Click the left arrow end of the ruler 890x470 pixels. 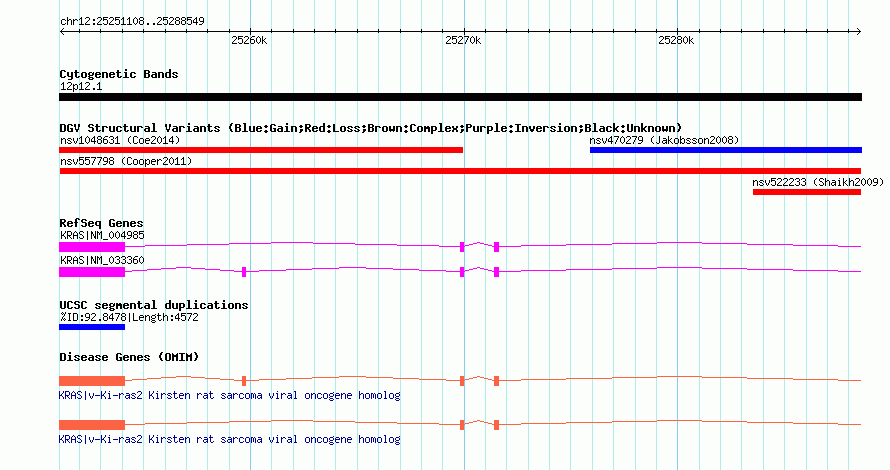pyautogui.click(x=62, y=31)
